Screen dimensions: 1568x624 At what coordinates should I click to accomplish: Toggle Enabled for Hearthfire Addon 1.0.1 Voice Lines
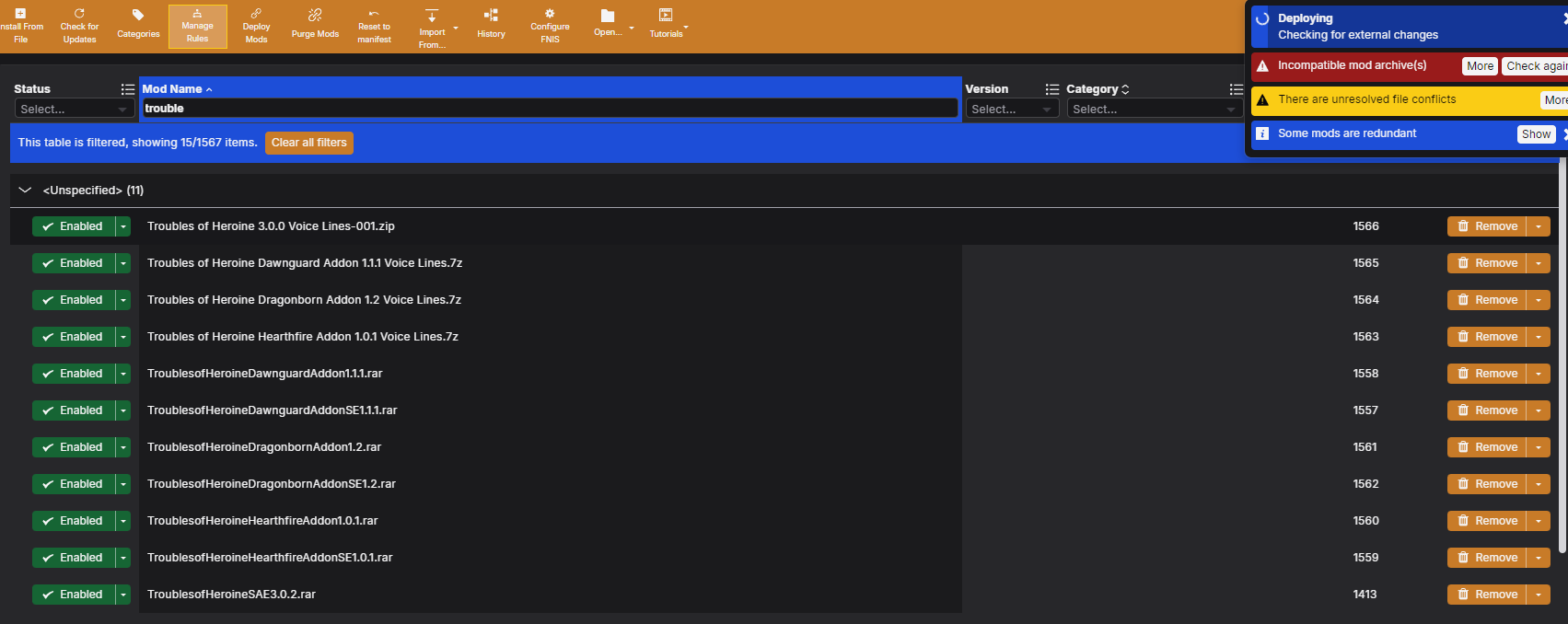pyautogui.click(x=74, y=337)
